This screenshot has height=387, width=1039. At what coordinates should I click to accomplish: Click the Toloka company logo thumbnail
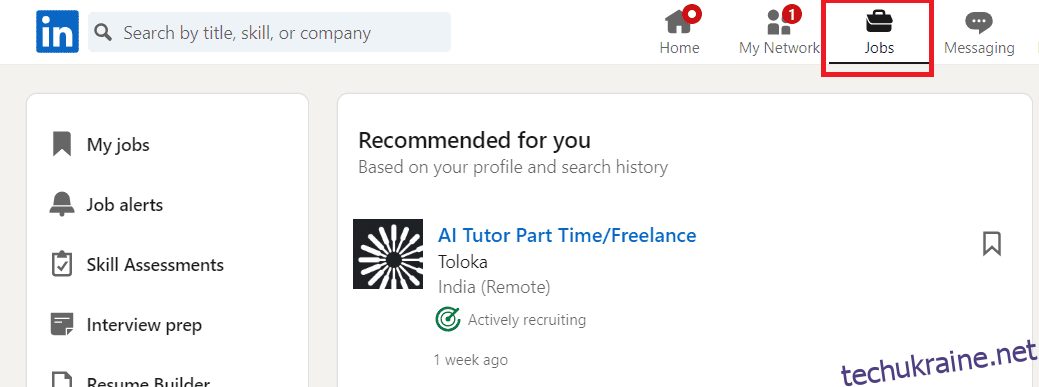(x=388, y=254)
